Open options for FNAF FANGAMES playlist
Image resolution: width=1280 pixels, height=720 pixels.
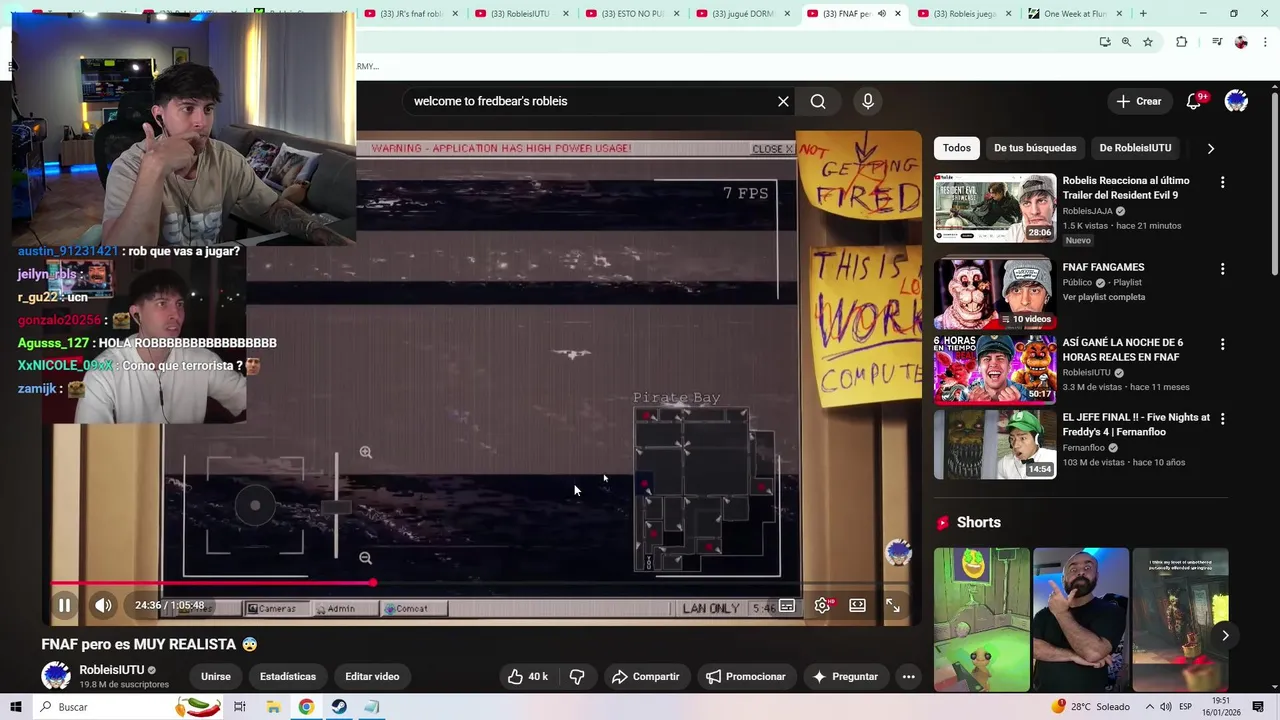[1222, 269]
